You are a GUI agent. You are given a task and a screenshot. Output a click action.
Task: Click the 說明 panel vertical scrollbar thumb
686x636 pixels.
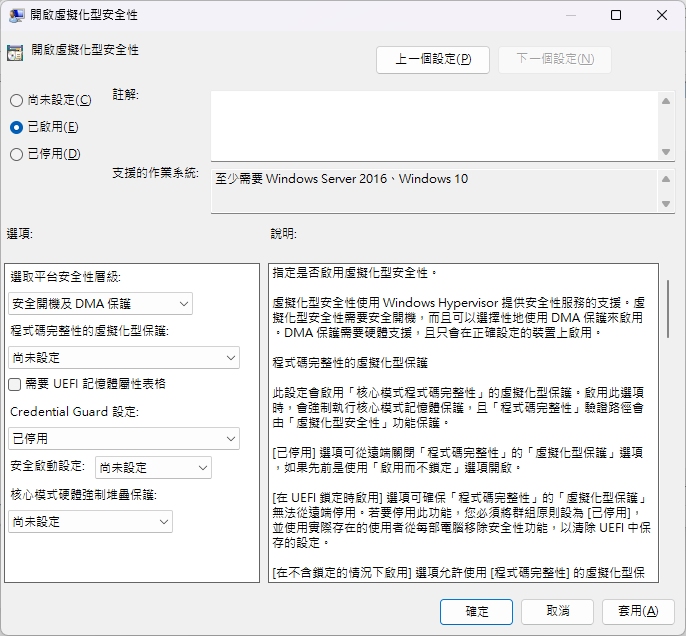[668, 309]
